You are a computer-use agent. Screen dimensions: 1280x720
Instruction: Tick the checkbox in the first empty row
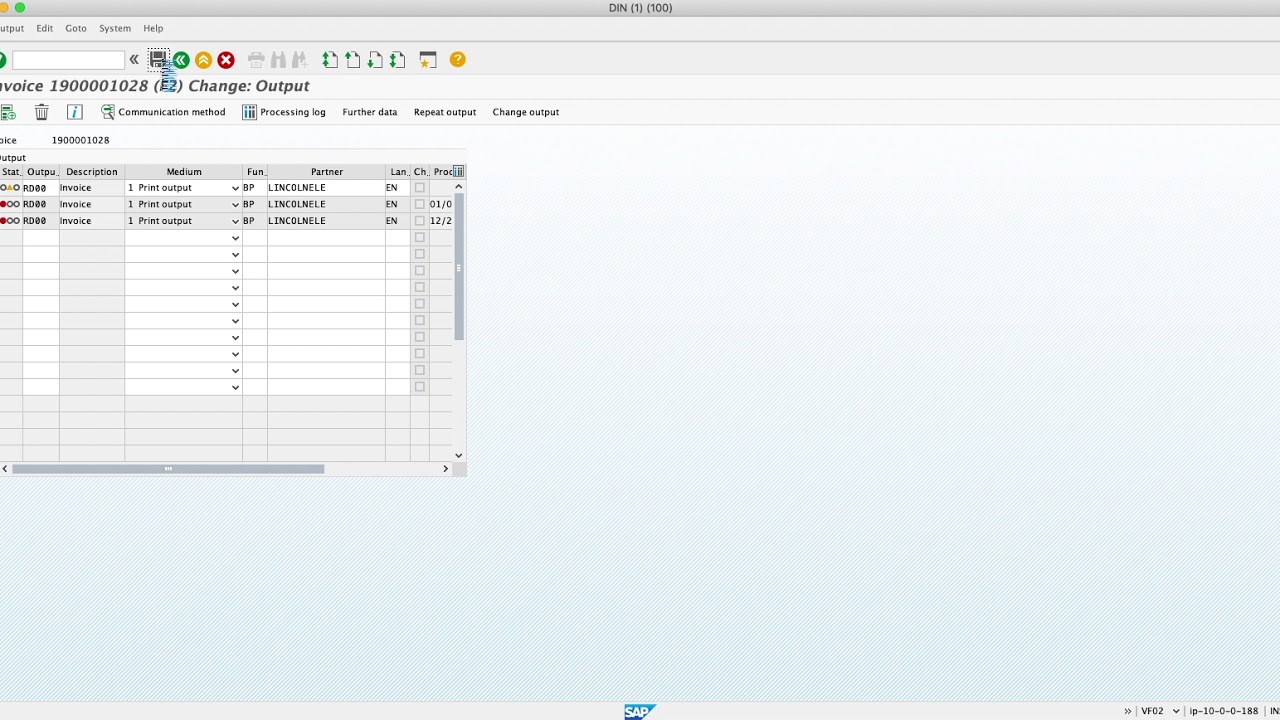[x=420, y=237]
